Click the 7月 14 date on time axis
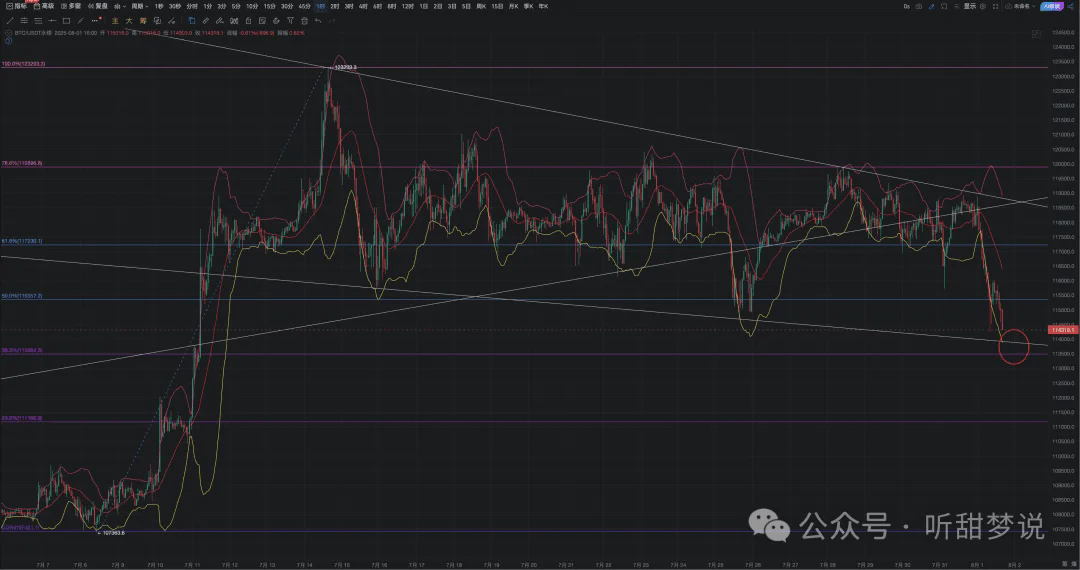 point(304,564)
